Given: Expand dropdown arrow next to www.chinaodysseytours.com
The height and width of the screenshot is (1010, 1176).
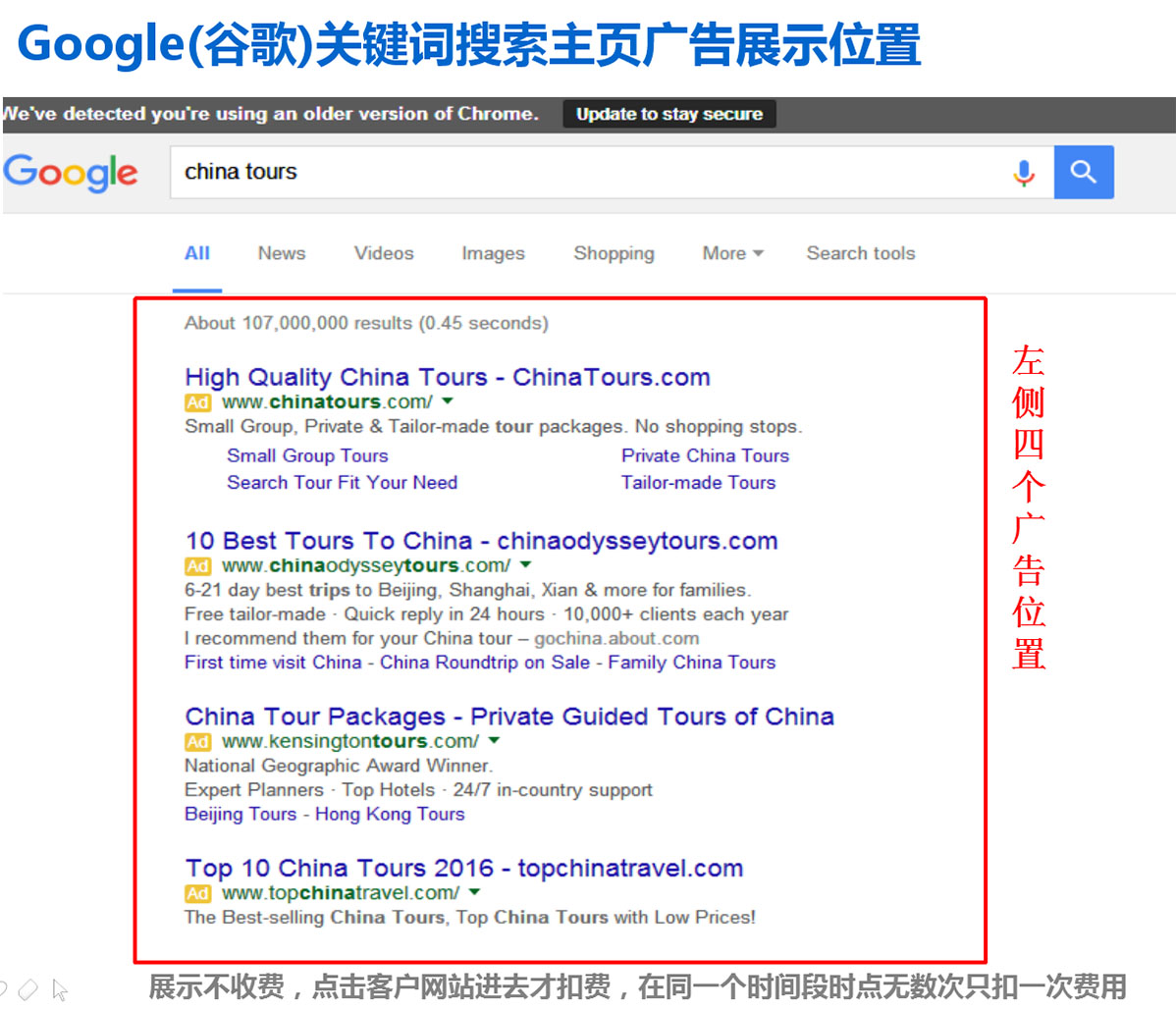Looking at the screenshot, I should pyautogui.click(x=526, y=564).
